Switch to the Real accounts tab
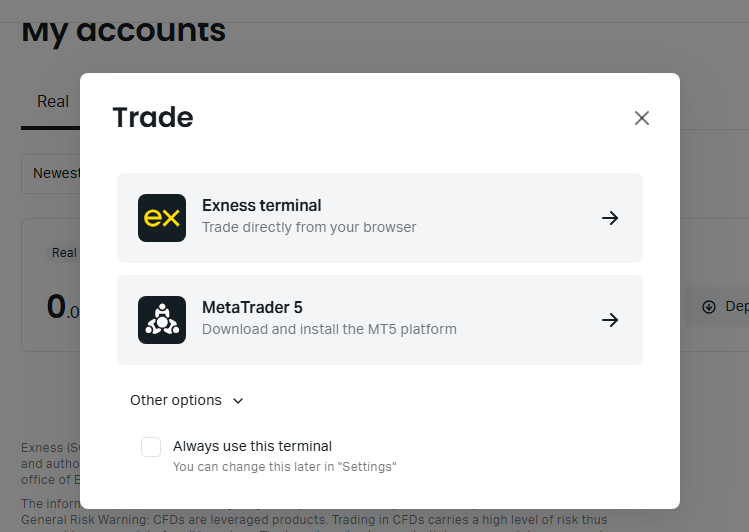 tap(52, 101)
